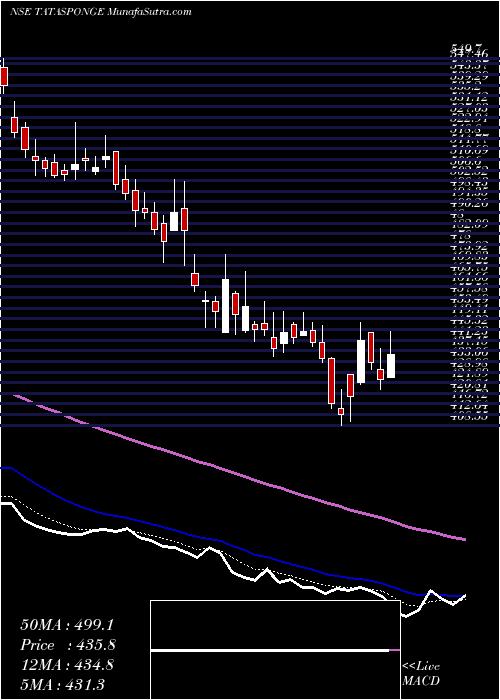Viewport: 500px width, 700px height.
Task: Click the NSE TATASPONGE MunafaSutra.com title
Action: click(100, 12)
